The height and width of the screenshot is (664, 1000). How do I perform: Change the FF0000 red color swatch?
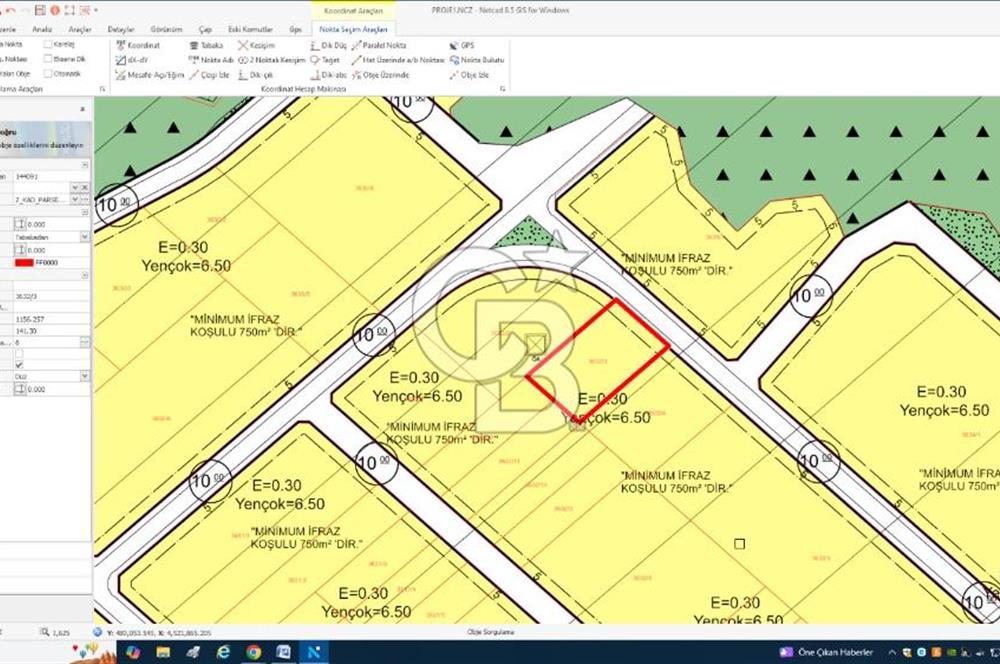click(x=24, y=263)
